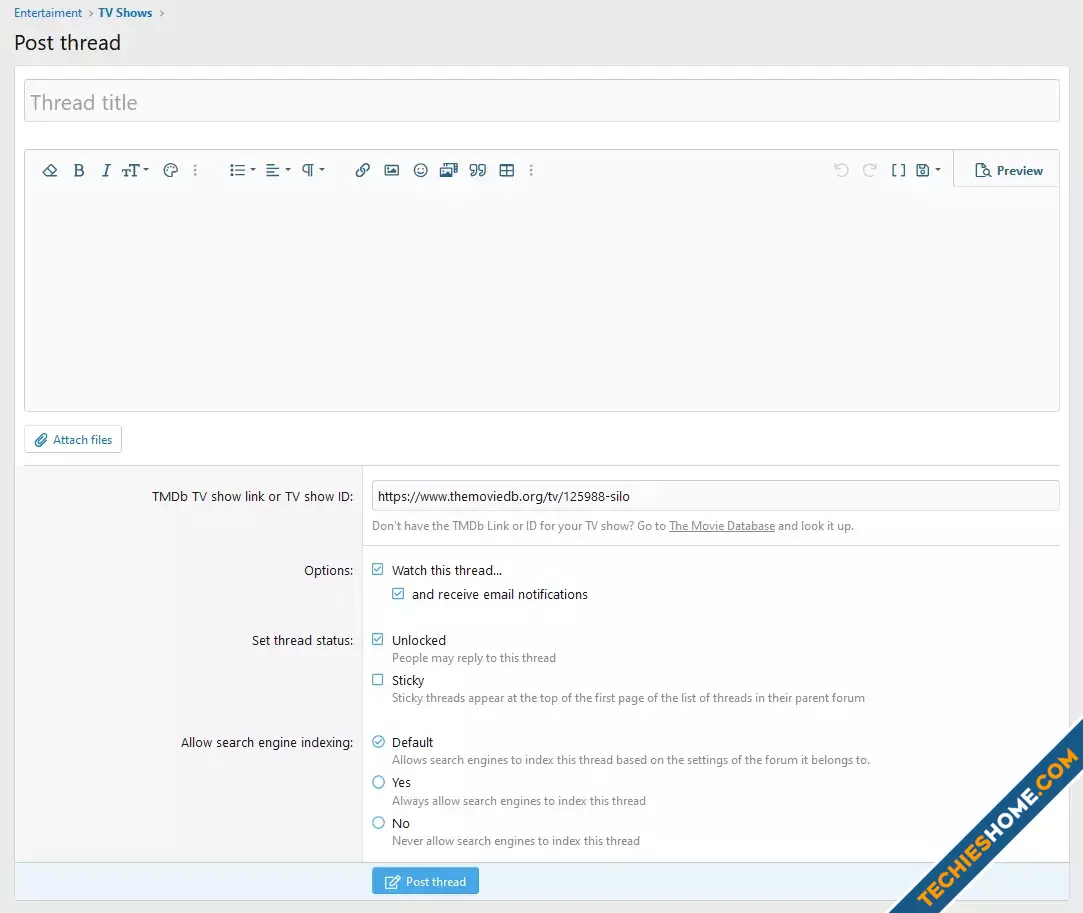Click the Redo icon
Image resolution: width=1083 pixels, height=913 pixels.
870,171
